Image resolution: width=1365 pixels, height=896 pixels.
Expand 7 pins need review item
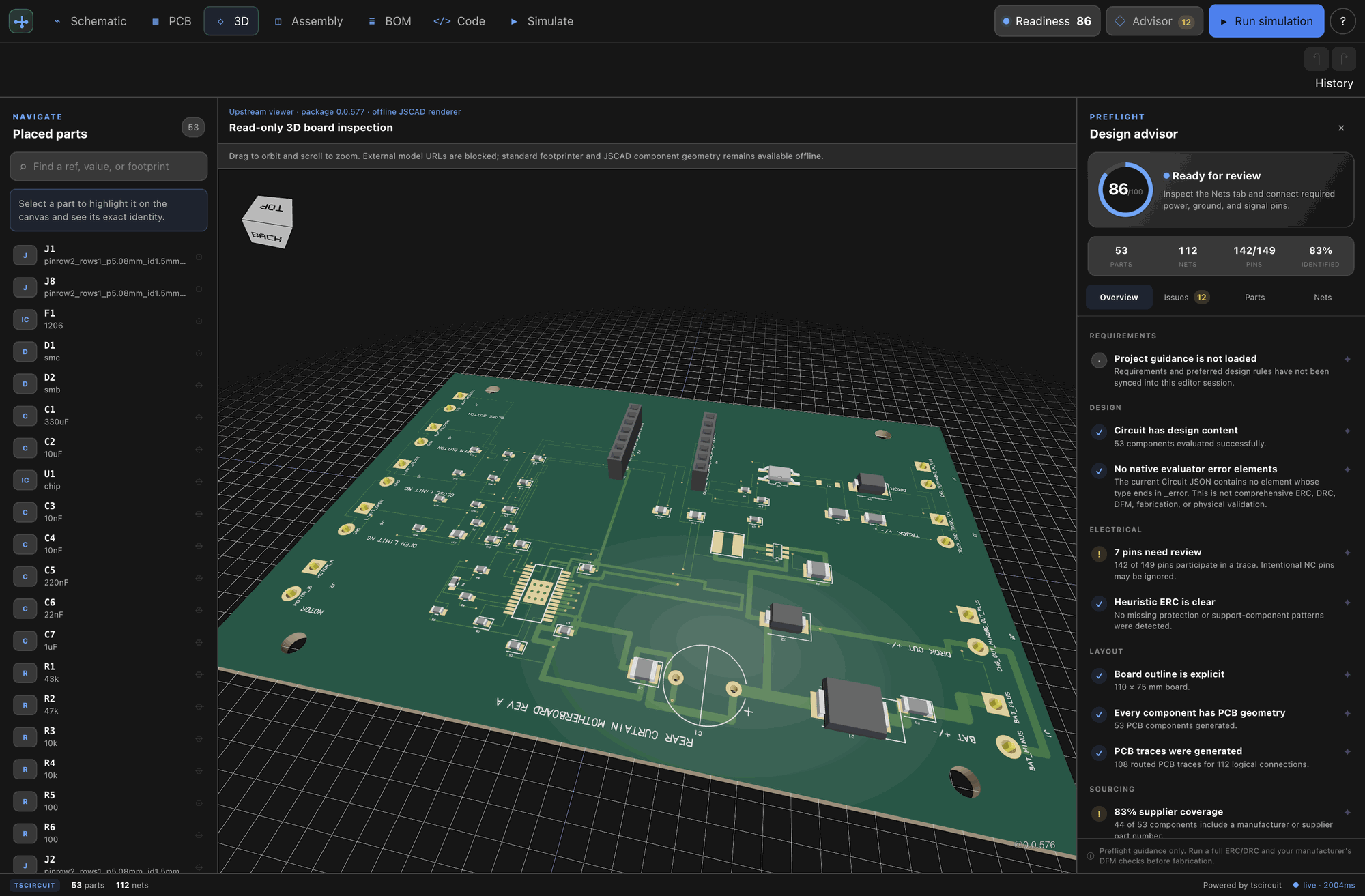point(1221,564)
